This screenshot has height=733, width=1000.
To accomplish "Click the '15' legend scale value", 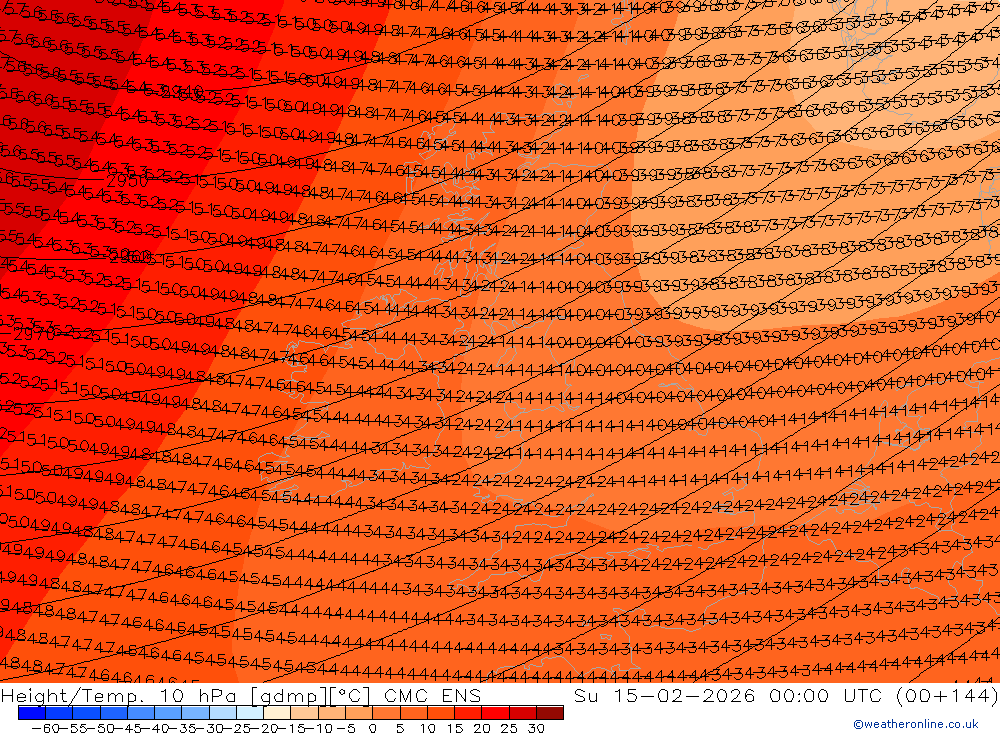I will 455,728.
